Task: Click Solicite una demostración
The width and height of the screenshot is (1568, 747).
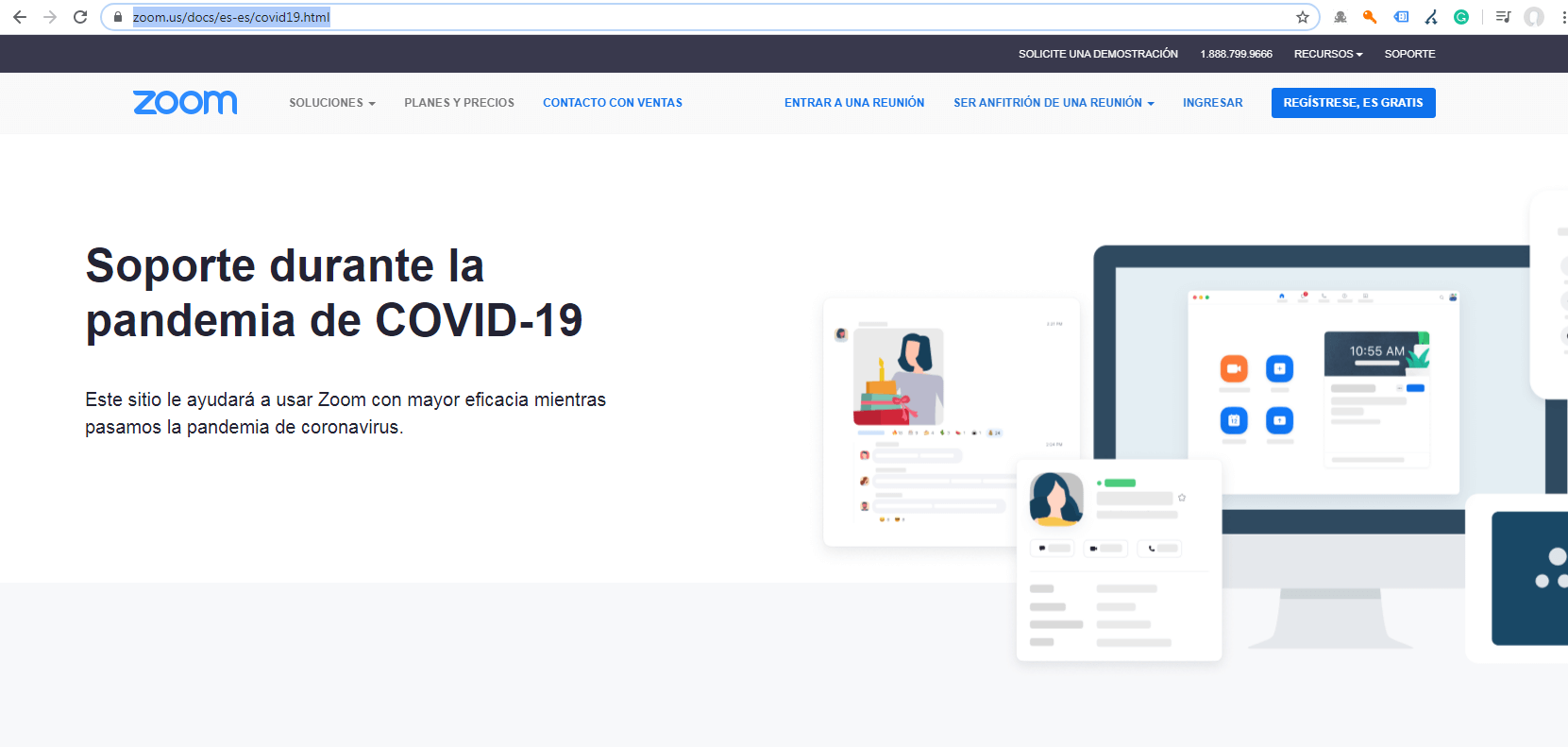Action: [x=1098, y=54]
